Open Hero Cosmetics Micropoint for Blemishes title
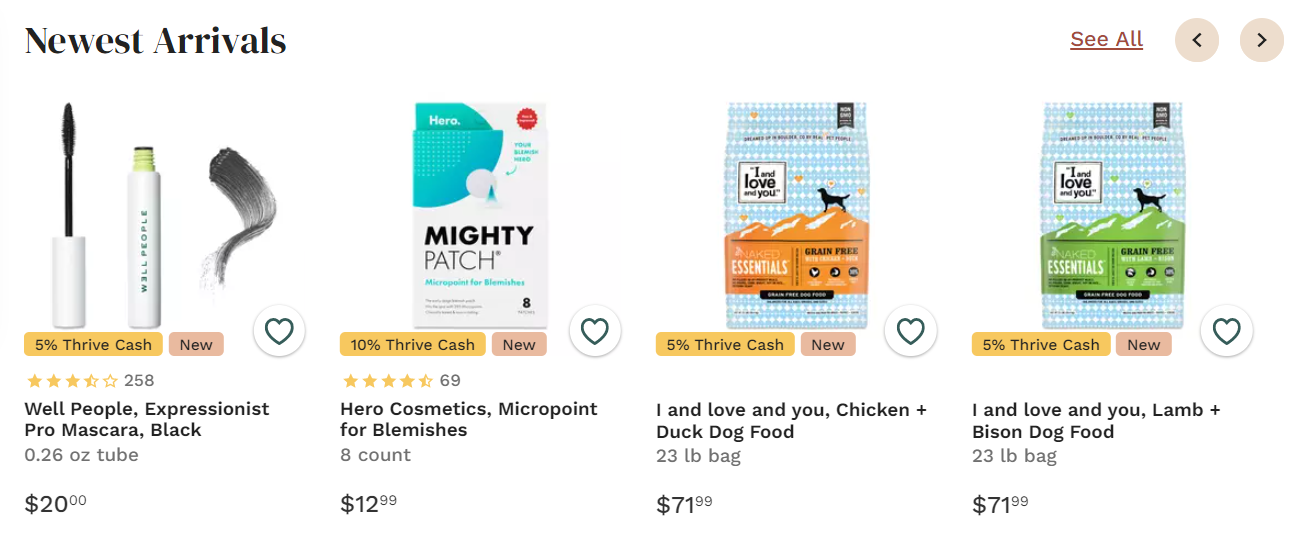The width and height of the screenshot is (1308, 540). pyautogui.click(x=468, y=420)
